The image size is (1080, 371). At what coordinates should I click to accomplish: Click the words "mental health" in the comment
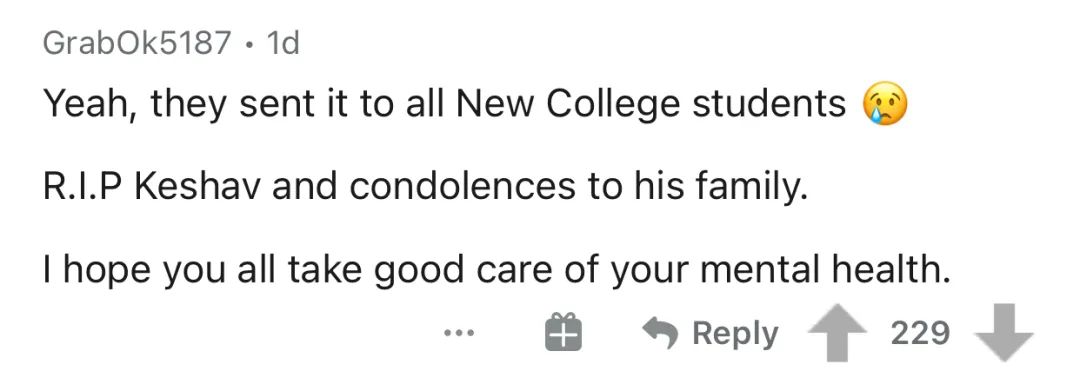(825, 269)
